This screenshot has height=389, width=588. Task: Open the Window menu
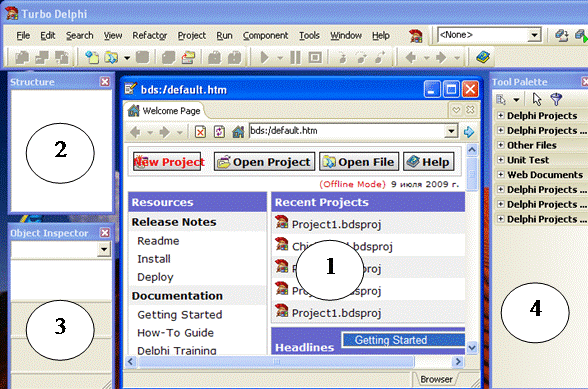tap(346, 36)
